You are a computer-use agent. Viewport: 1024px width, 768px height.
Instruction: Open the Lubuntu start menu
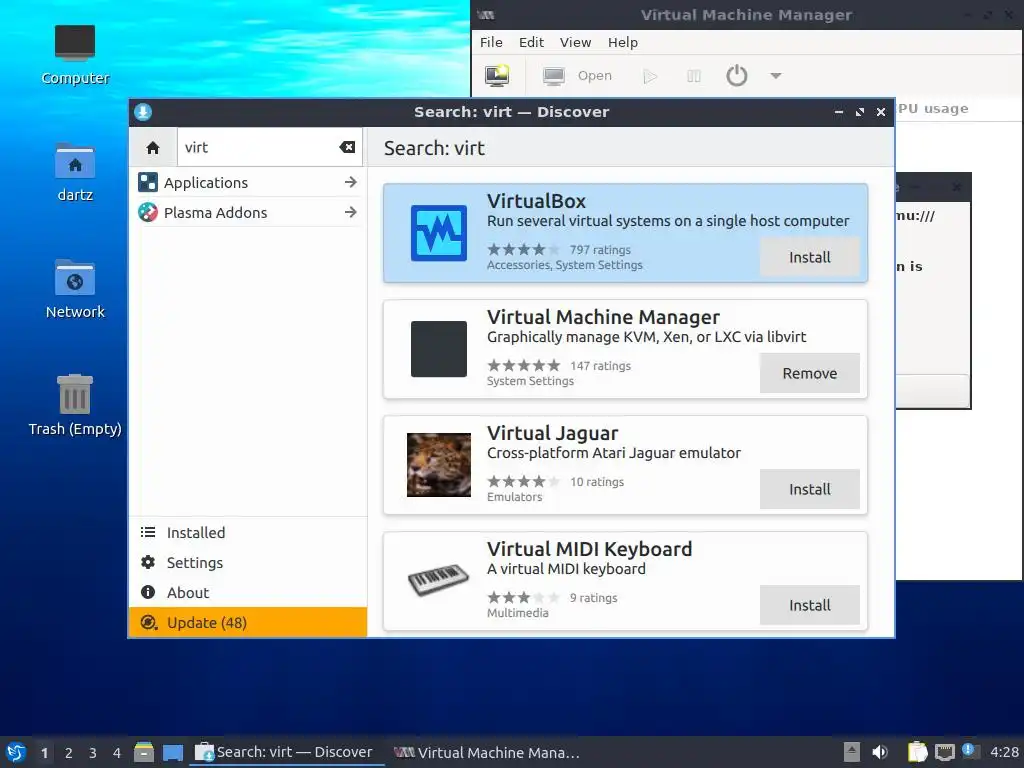pos(16,752)
